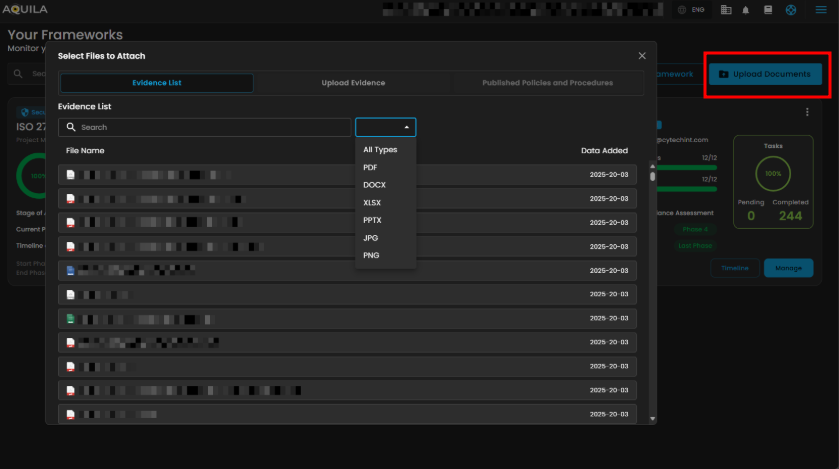Image resolution: width=839 pixels, height=469 pixels.
Task: Click the Upload Documents button
Action: point(765,74)
